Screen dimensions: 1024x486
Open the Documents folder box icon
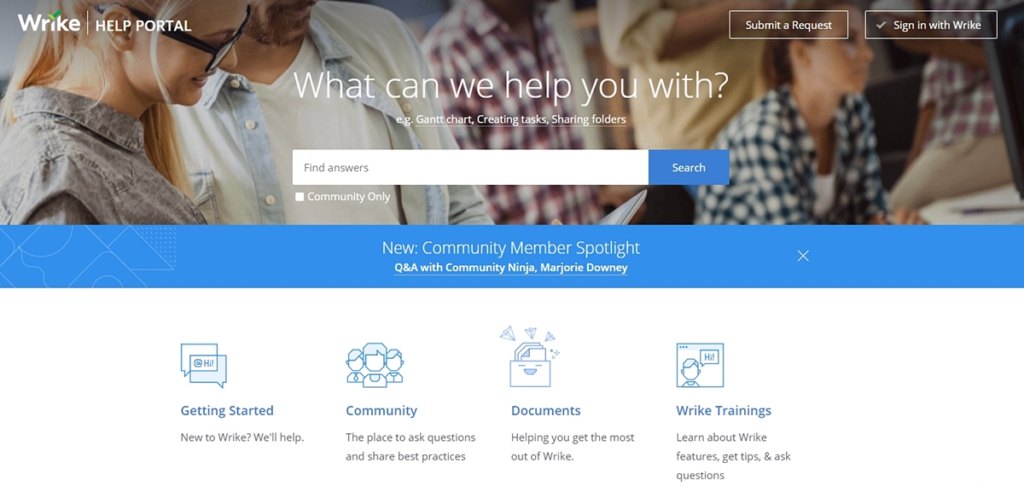pos(530,357)
